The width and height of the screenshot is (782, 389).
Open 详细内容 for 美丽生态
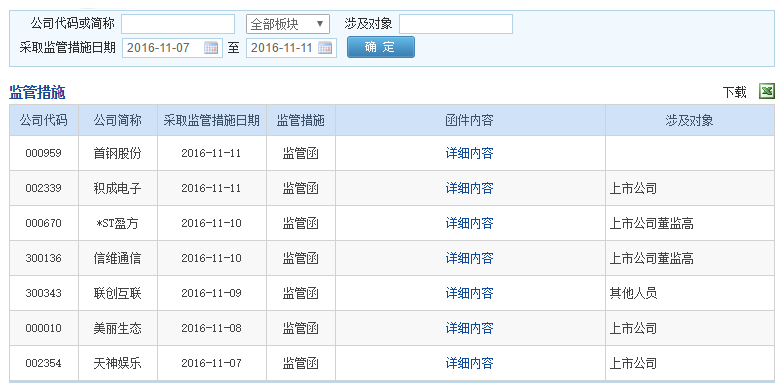click(x=469, y=328)
